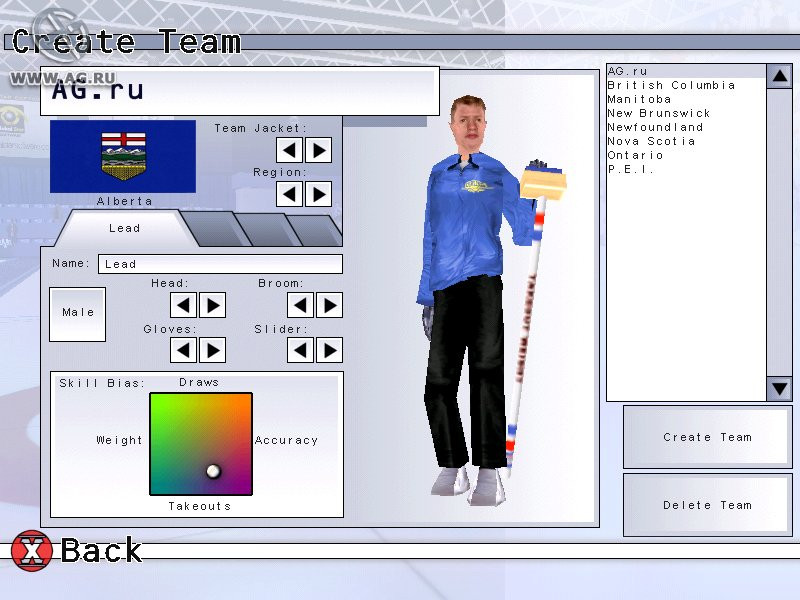
Task: Click the team list scroll down arrow
Action: (779, 389)
